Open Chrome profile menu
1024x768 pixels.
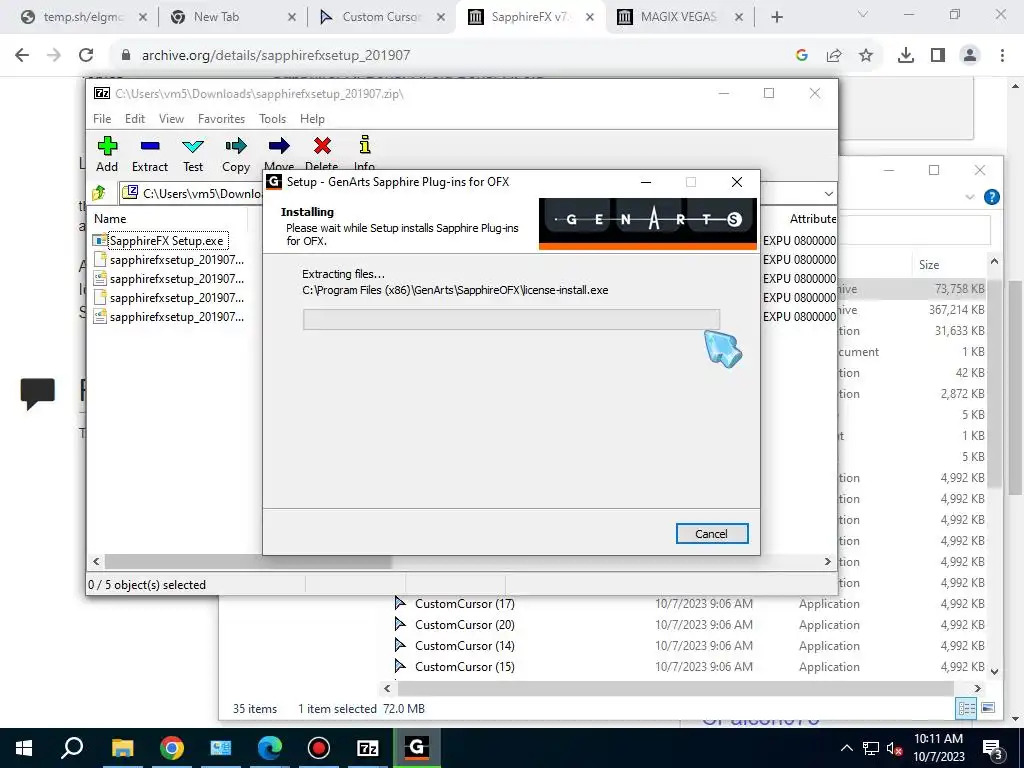[970, 56]
